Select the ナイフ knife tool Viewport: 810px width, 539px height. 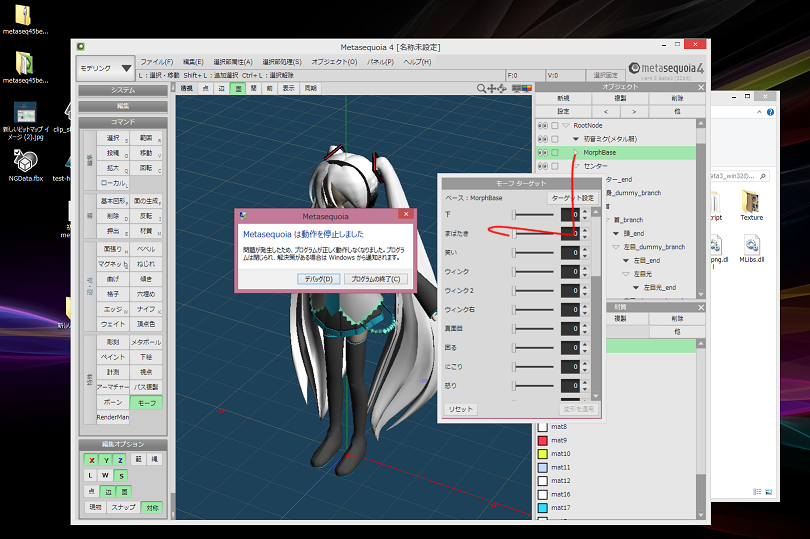coord(146,309)
